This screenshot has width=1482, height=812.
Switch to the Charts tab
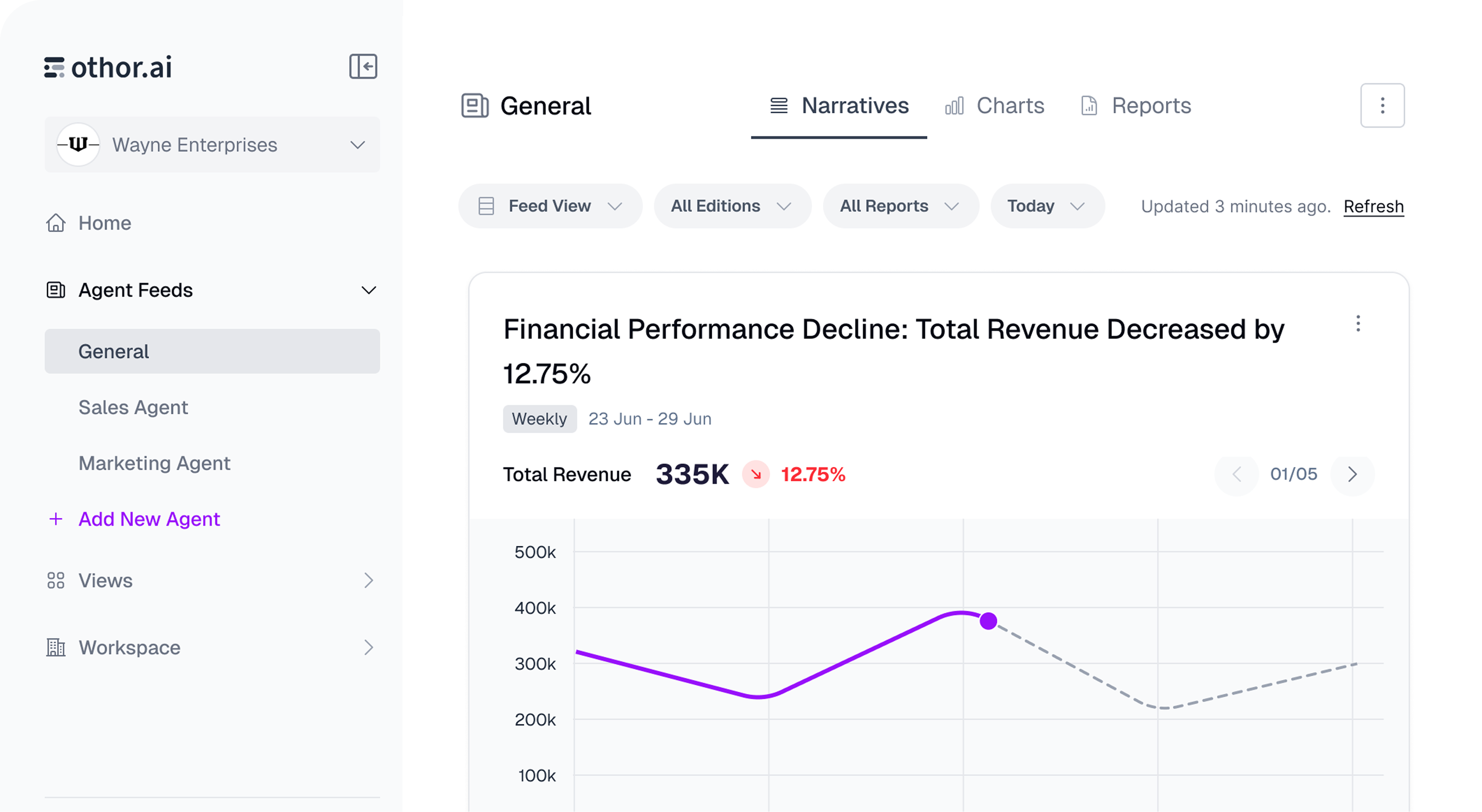pyautogui.click(x=995, y=106)
